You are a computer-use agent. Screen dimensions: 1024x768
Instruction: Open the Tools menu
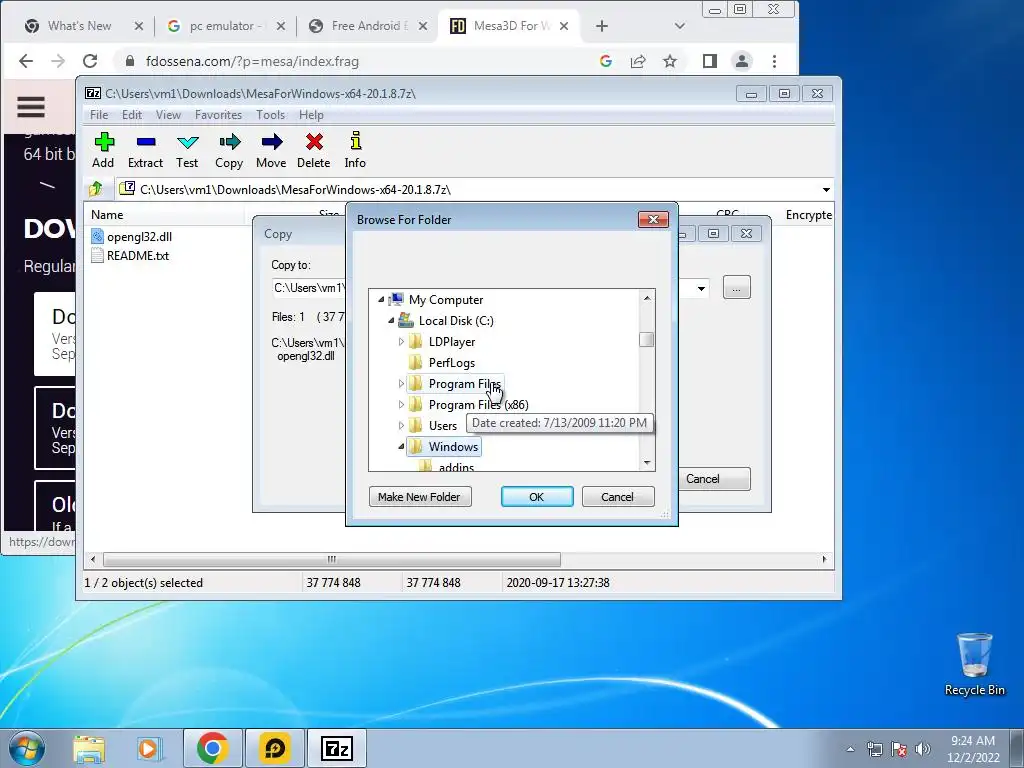(270, 115)
